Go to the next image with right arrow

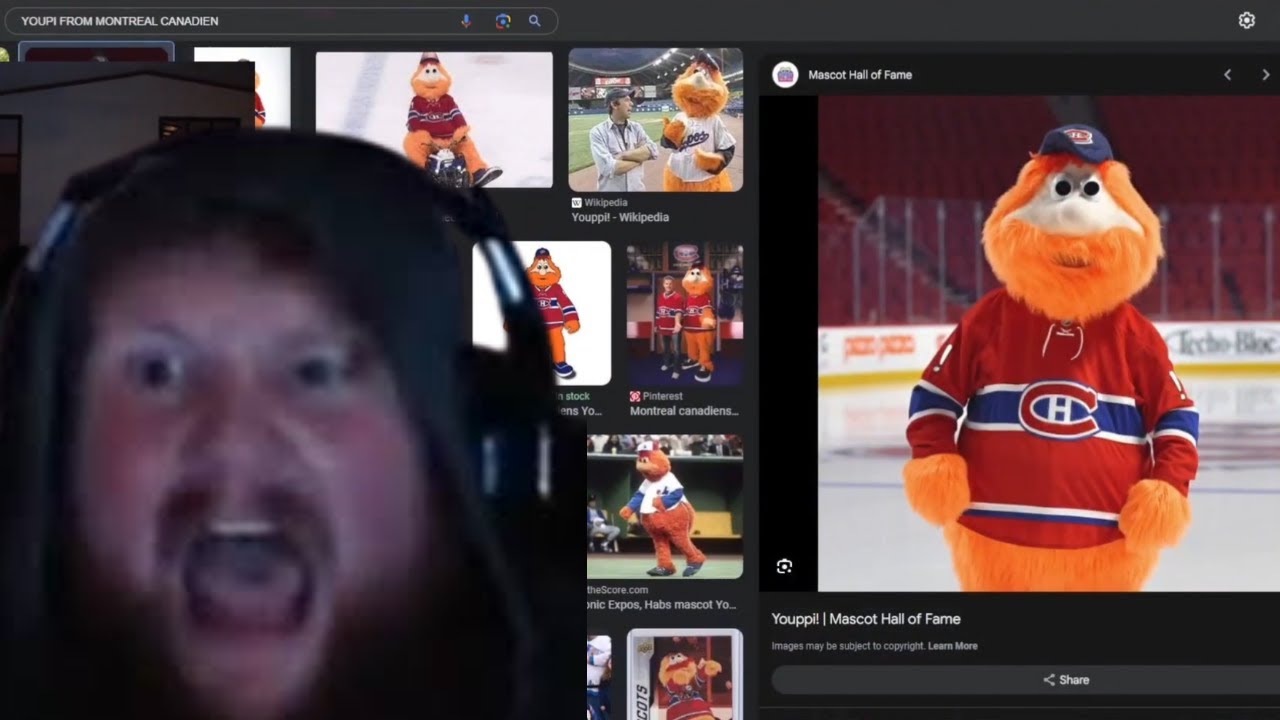tap(1265, 75)
